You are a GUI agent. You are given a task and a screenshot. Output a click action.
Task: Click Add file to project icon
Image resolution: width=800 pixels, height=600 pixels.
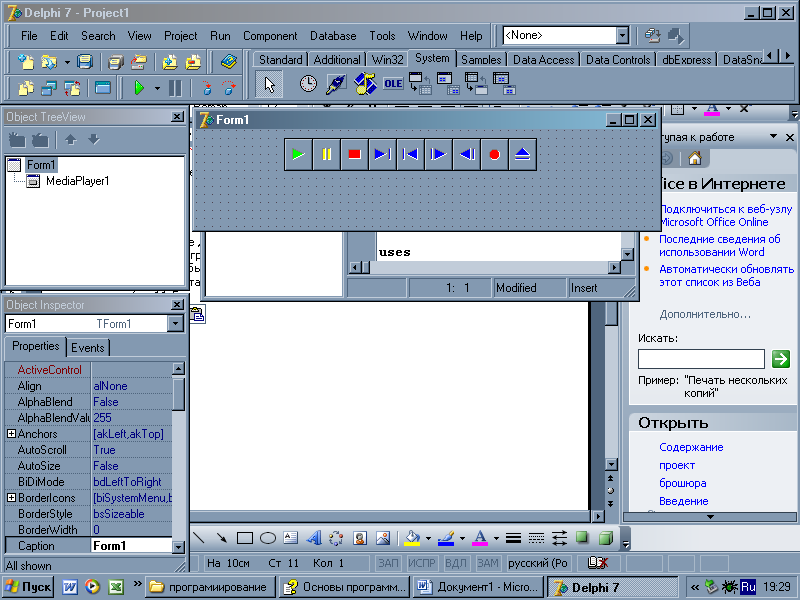pos(170,62)
